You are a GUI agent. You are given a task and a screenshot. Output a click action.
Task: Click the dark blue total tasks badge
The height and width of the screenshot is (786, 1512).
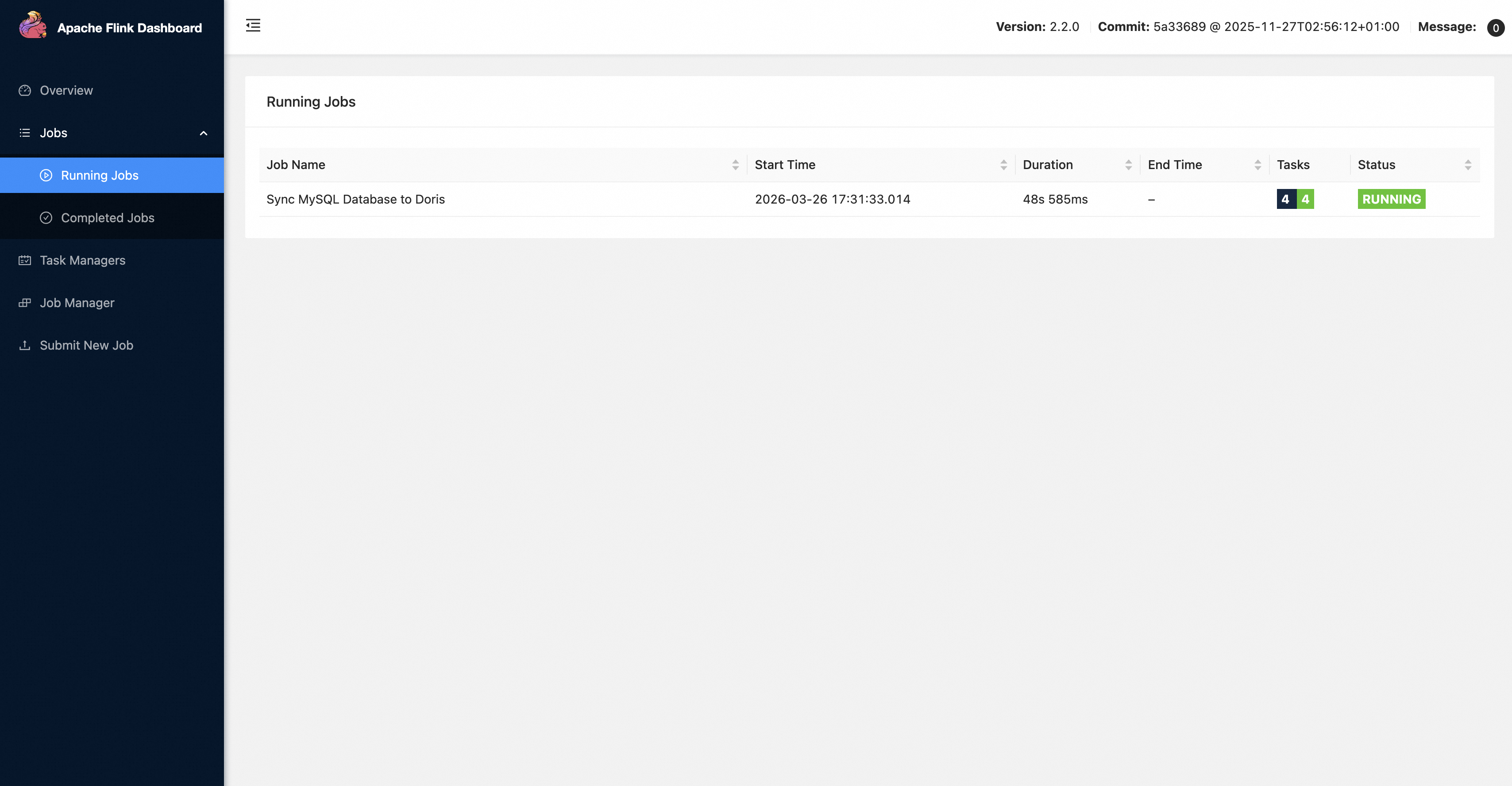1285,199
